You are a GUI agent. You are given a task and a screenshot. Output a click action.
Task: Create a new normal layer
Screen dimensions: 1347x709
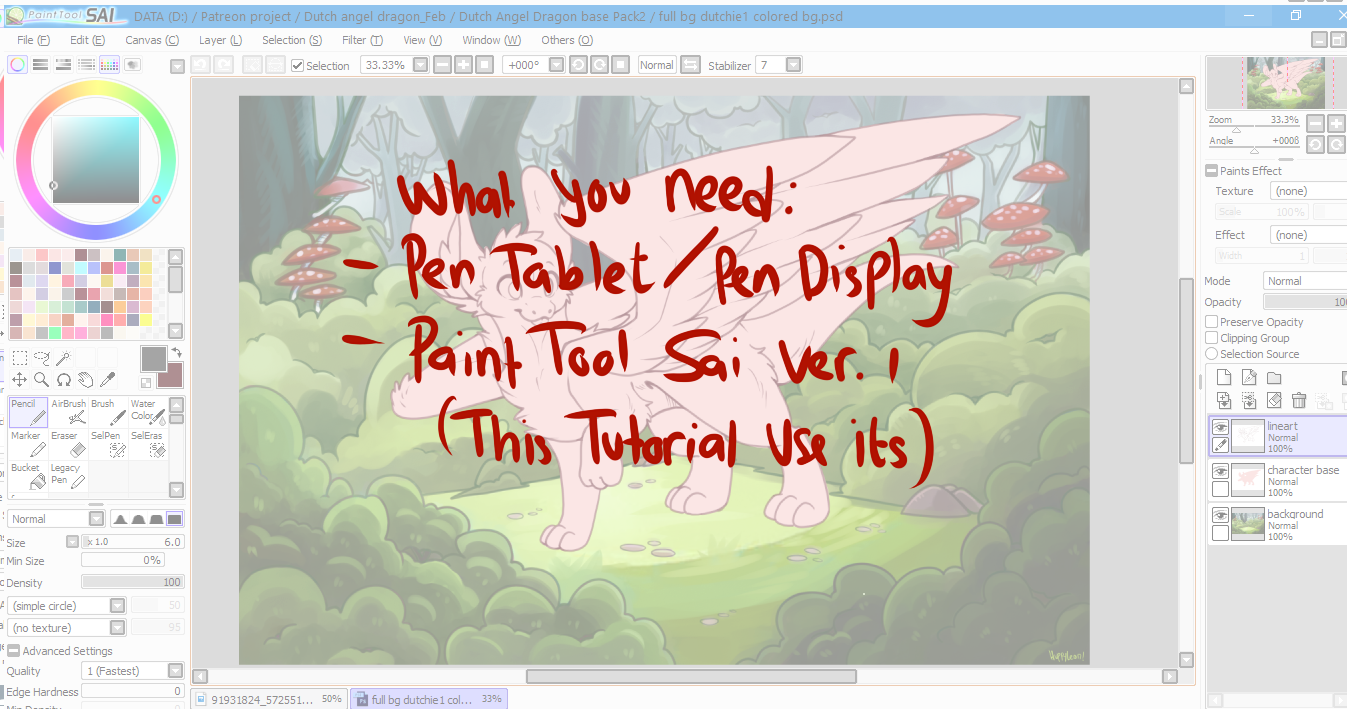click(x=1224, y=378)
